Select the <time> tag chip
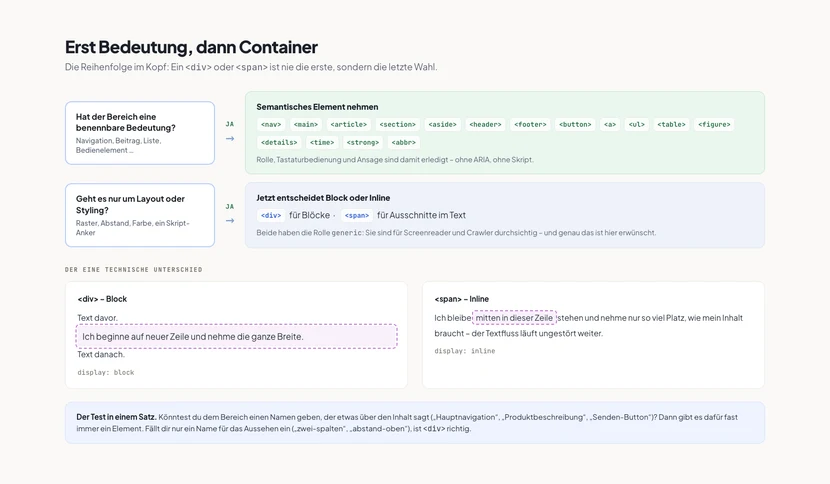Viewport: 830px width, 484px height. (x=322, y=142)
